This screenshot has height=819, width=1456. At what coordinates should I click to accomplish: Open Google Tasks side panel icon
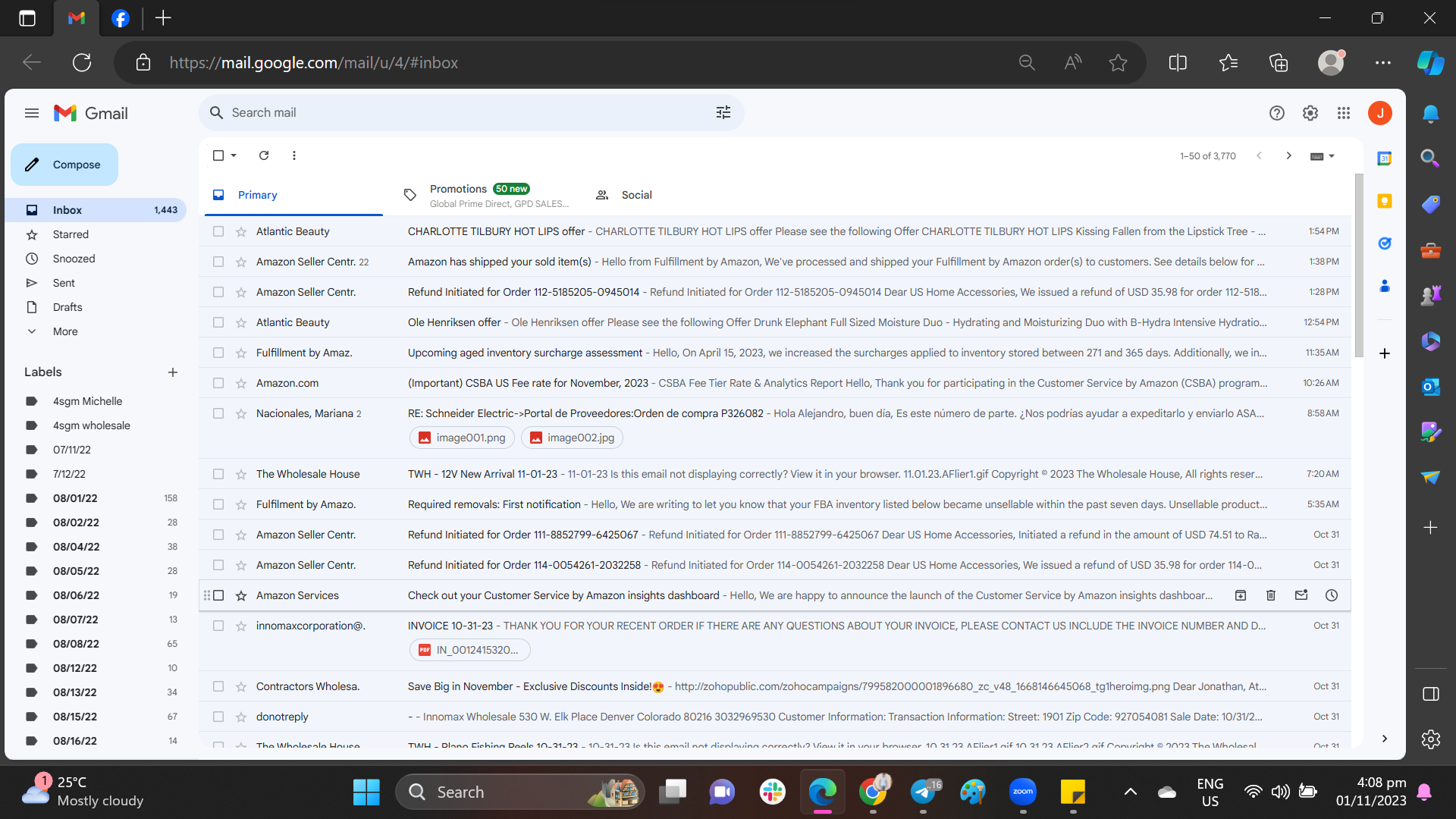tap(1385, 243)
